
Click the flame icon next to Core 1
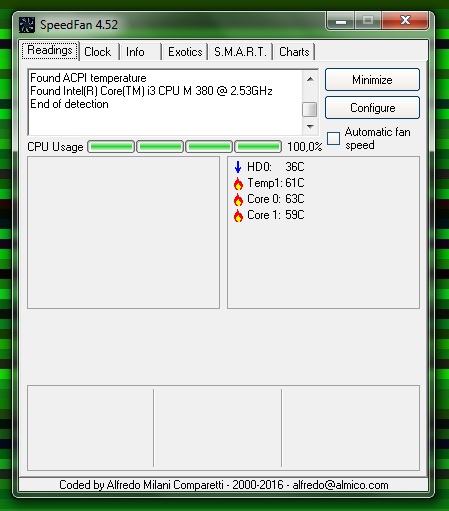pos(238,215)
